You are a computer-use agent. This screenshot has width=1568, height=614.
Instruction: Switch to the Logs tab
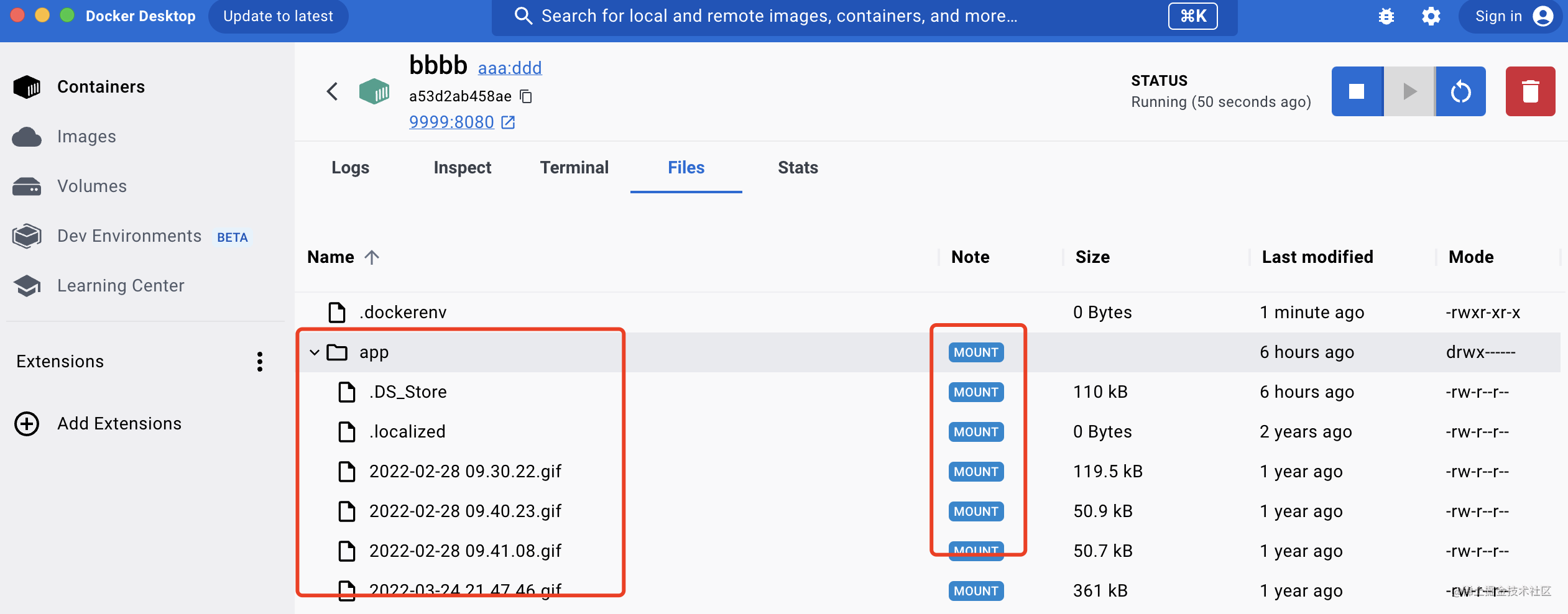click(x=350, y=168)
